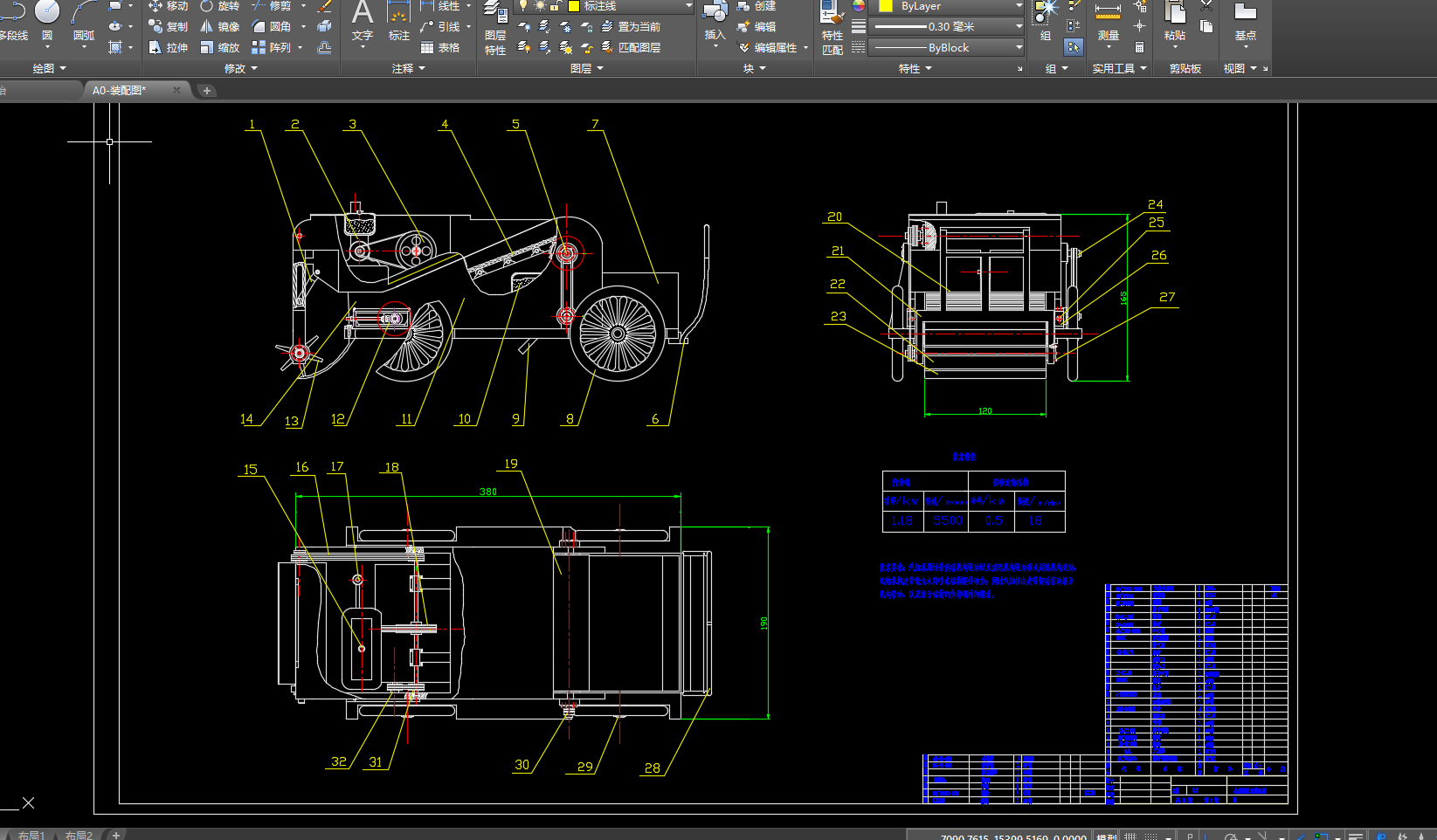Screen dimensions: 1437x840
Task: Open a new drawing tab with plus button
Action: pos(207,90)
